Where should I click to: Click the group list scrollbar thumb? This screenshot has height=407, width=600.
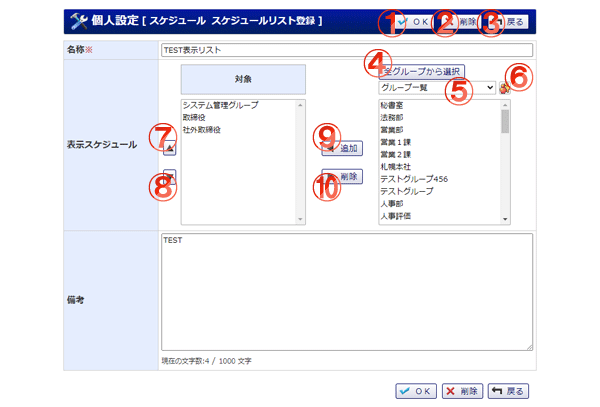[505, 121]
